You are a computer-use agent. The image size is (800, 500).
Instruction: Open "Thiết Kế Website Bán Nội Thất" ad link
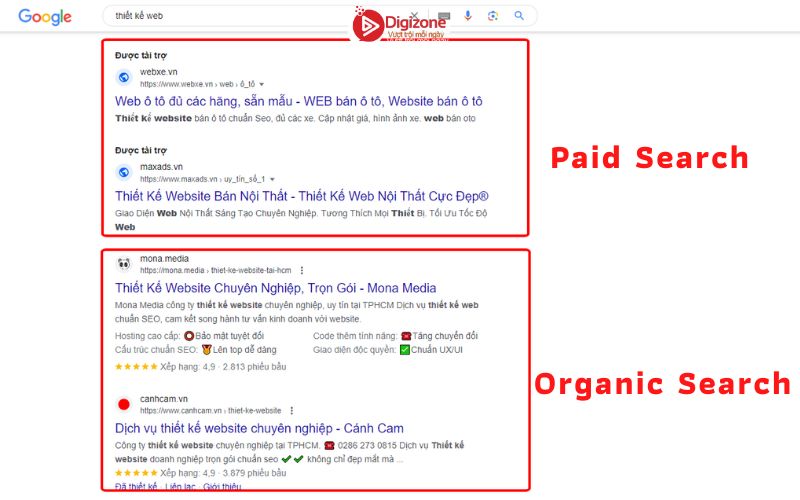point(302,196)
